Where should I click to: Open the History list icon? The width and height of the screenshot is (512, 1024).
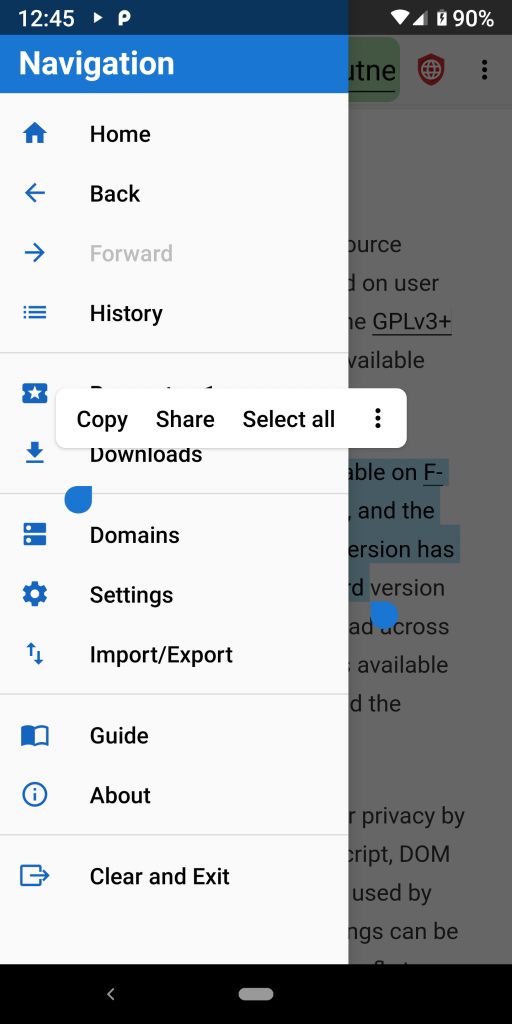point(35,313)
